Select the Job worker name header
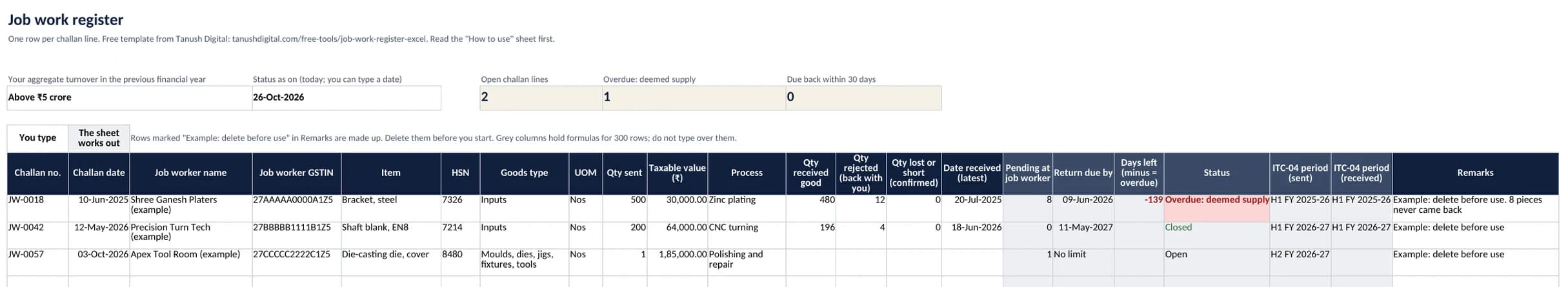This screenshot has width=1568, height=287. [x=191, y=173]
